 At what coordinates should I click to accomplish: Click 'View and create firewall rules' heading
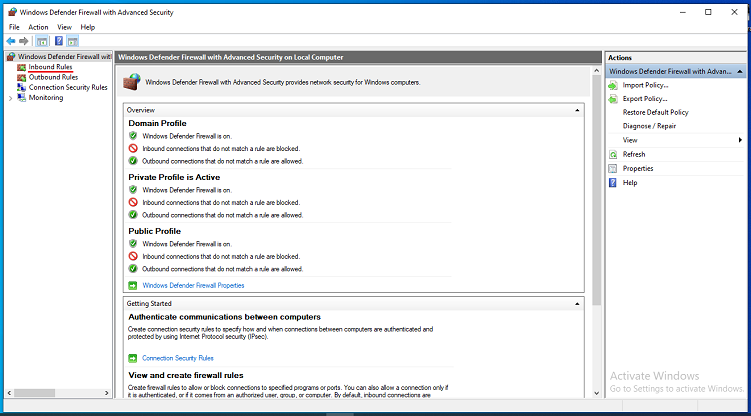click(186, 375)
